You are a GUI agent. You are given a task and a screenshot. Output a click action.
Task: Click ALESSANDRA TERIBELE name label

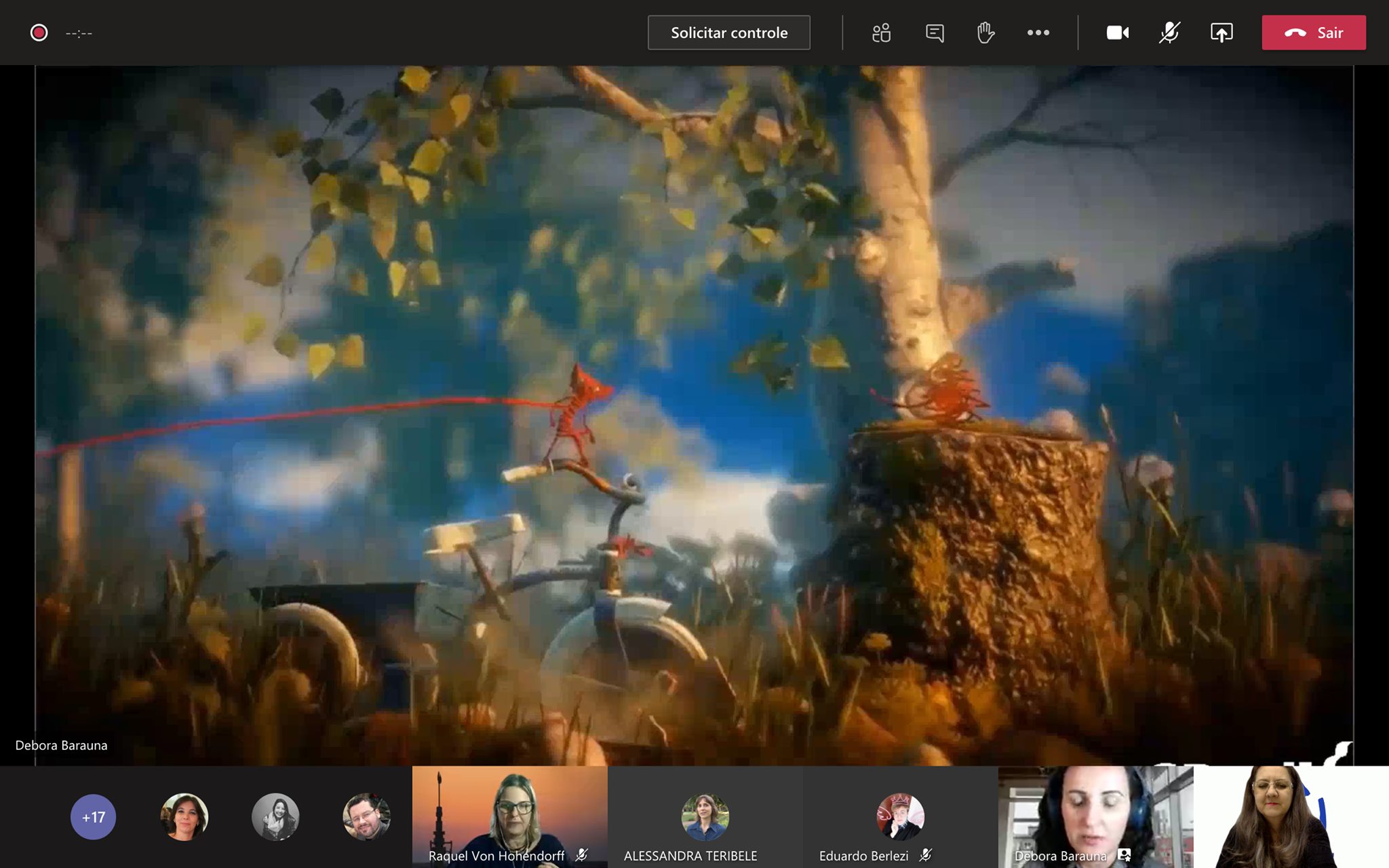(690, 856)
